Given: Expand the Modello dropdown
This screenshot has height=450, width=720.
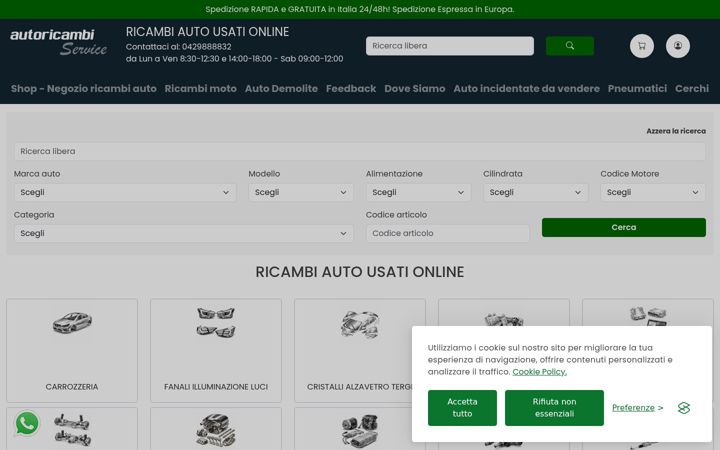Looking at the screenshot, I should [301, 192].
